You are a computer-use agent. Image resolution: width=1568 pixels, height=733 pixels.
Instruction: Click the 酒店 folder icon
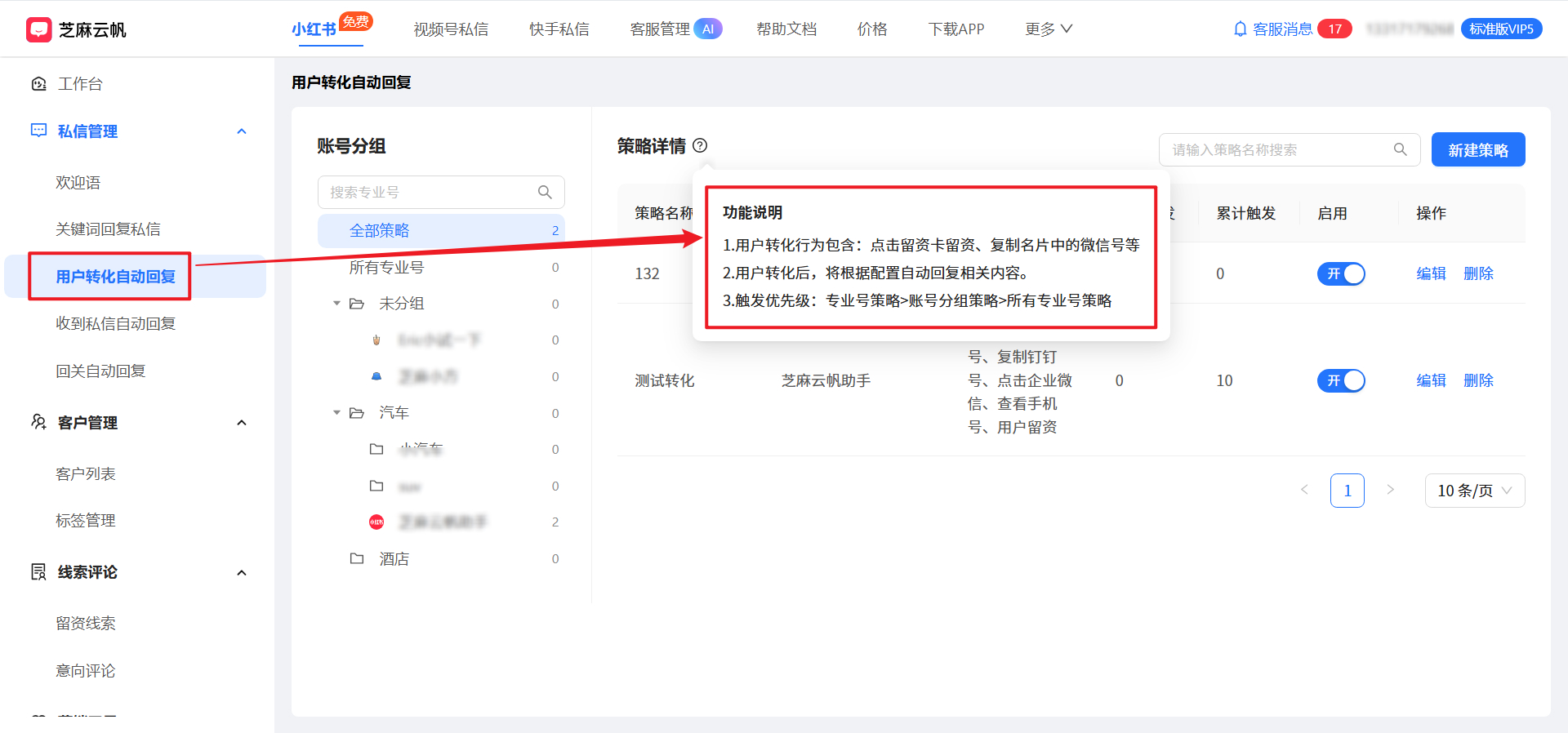click(357, 558)
